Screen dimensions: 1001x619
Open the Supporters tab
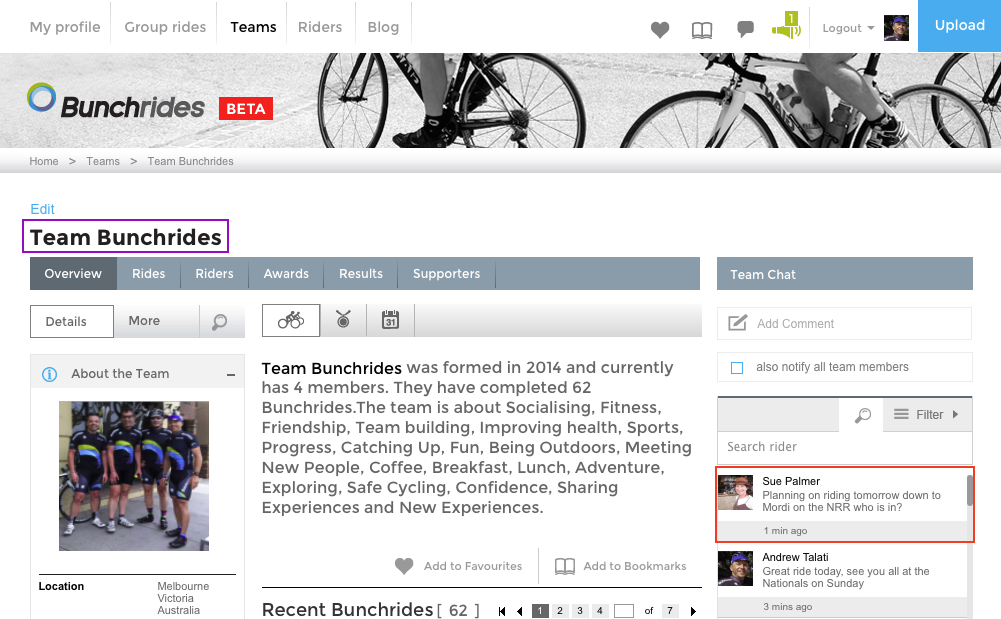click(446, 274)
